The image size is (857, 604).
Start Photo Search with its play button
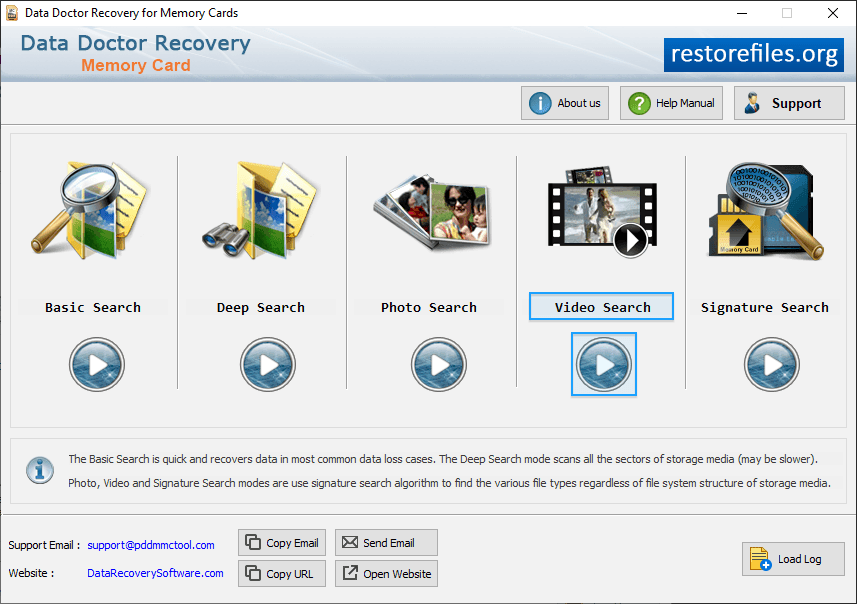(x=439, y=365)
